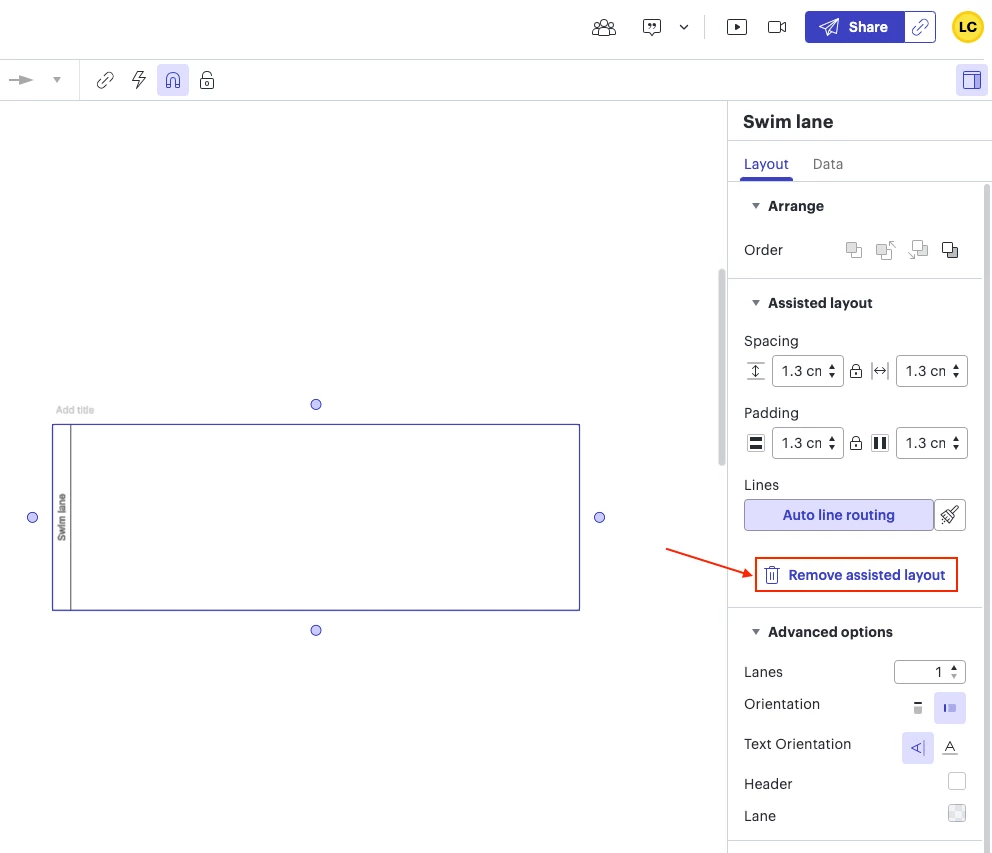Toggle the padding lock icon
The width and height of the screenshot is (992, 853).
855,443
